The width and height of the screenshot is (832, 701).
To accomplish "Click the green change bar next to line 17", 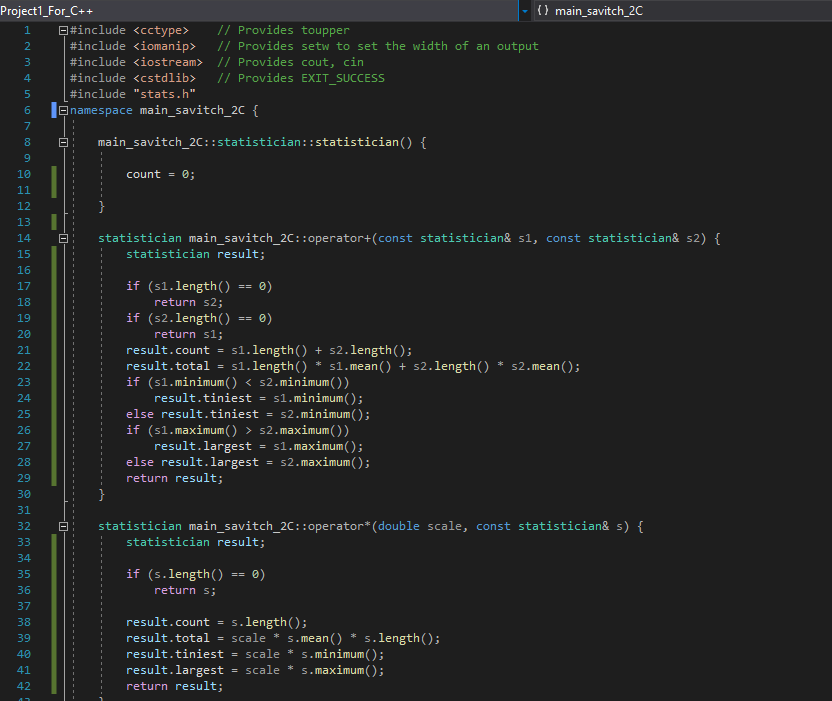I will click(x=52, y=286).
